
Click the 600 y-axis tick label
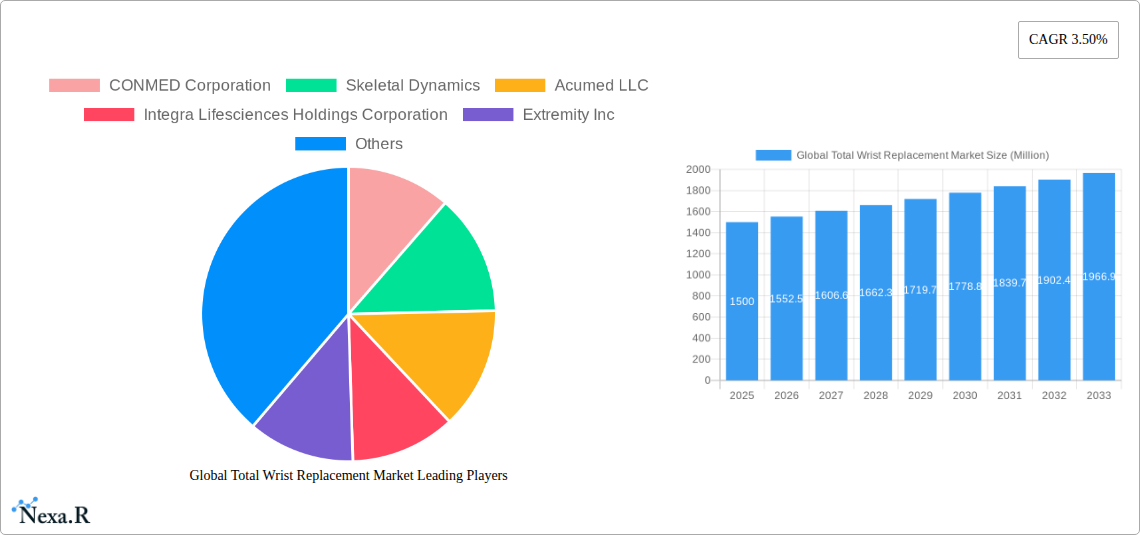pos(701,317)
